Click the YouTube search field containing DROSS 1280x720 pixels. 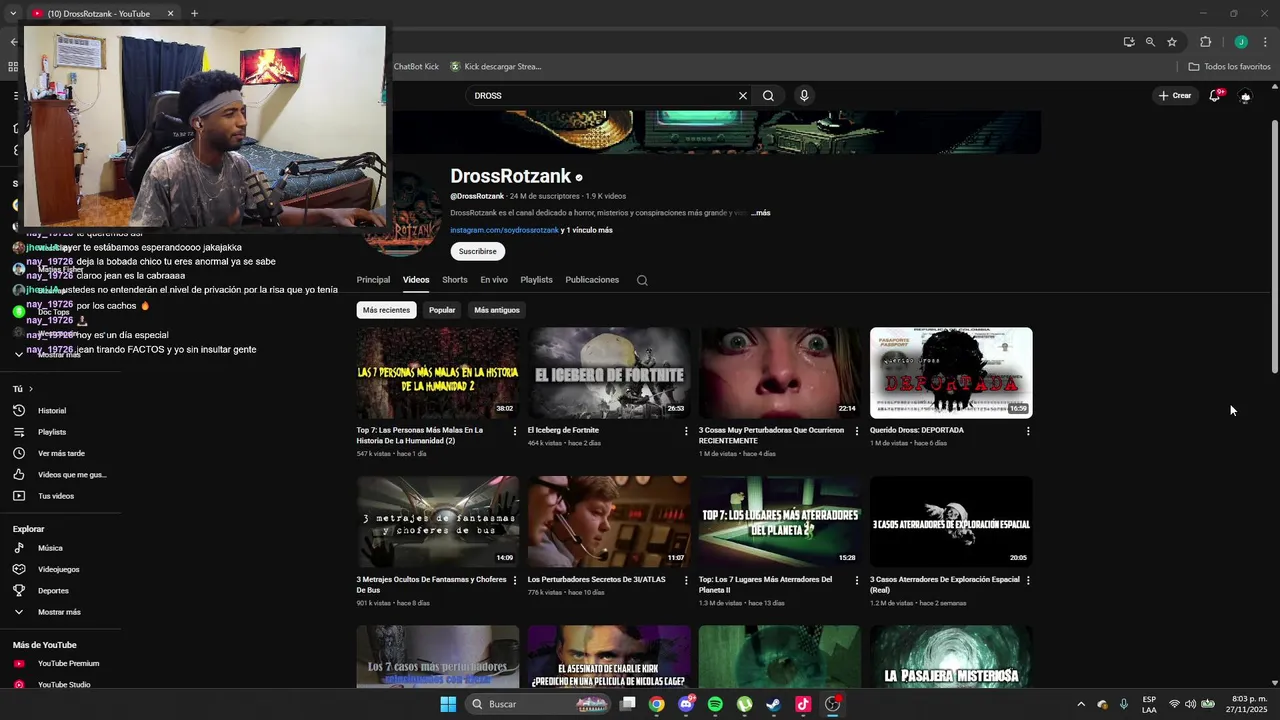click(x=600, y=96)
